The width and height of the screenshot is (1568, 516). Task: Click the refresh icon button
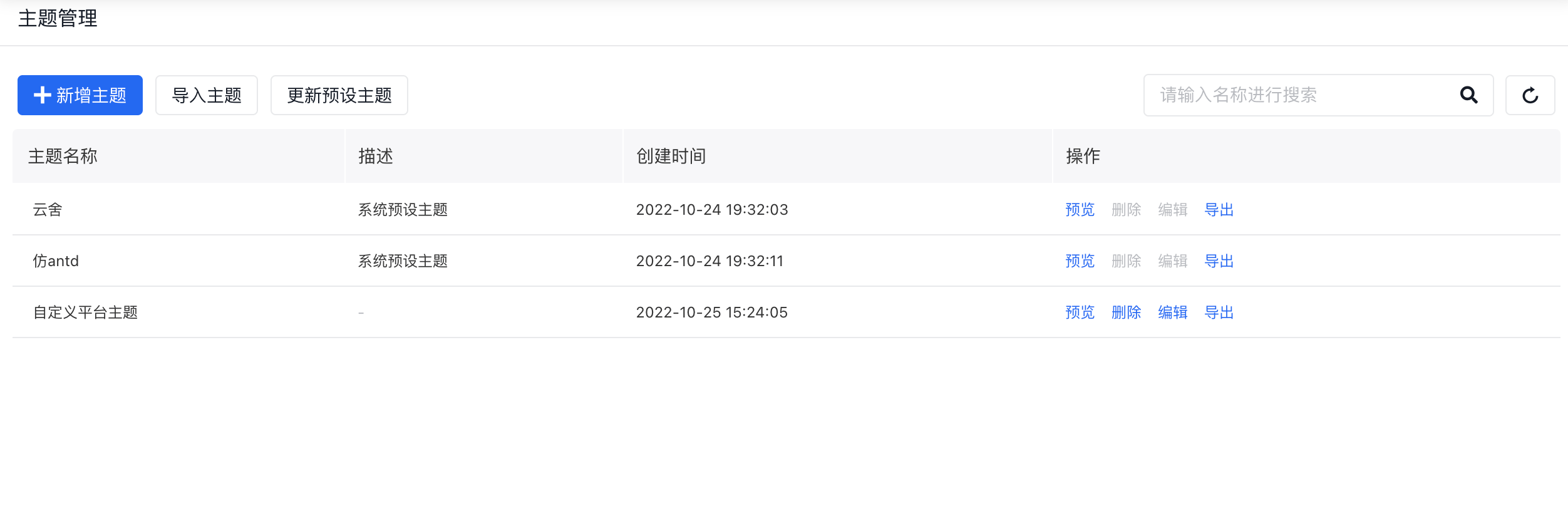pos(1530,95)
